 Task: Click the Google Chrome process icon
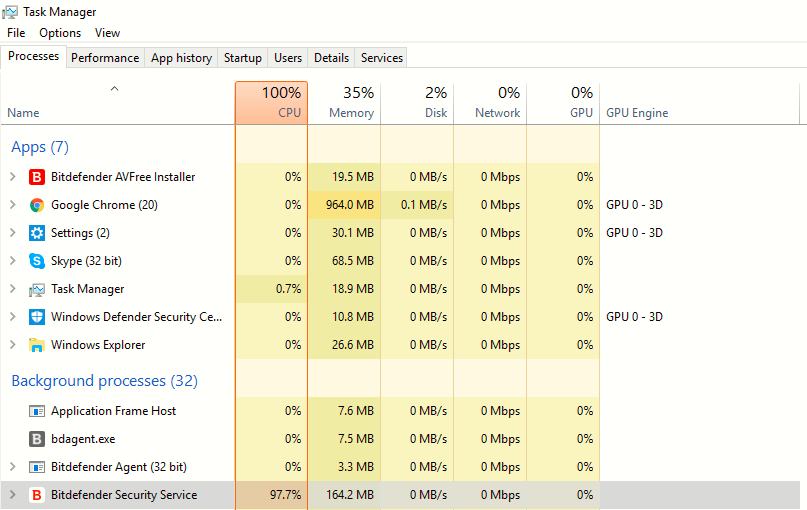(x=37, y=205)
